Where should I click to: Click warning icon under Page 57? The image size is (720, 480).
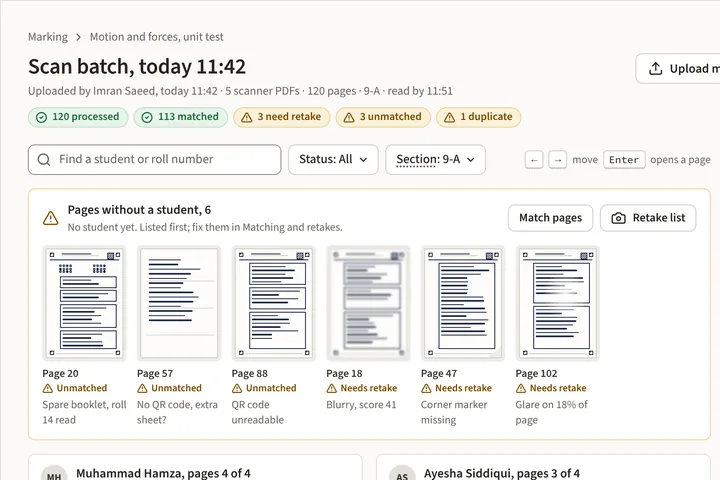click(142, 389)
